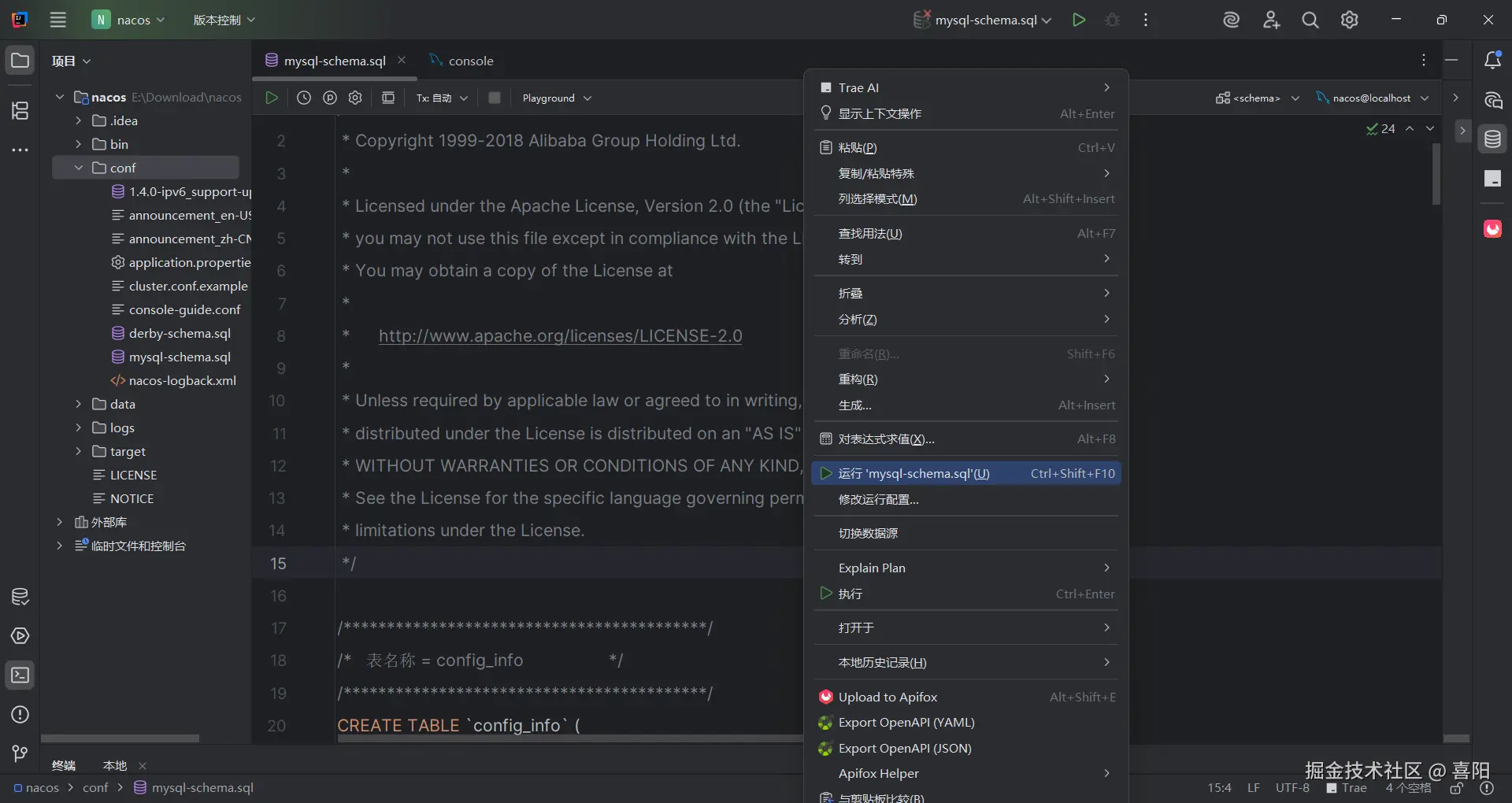Open the 项目 view selector dropdown

click(72, 61)
